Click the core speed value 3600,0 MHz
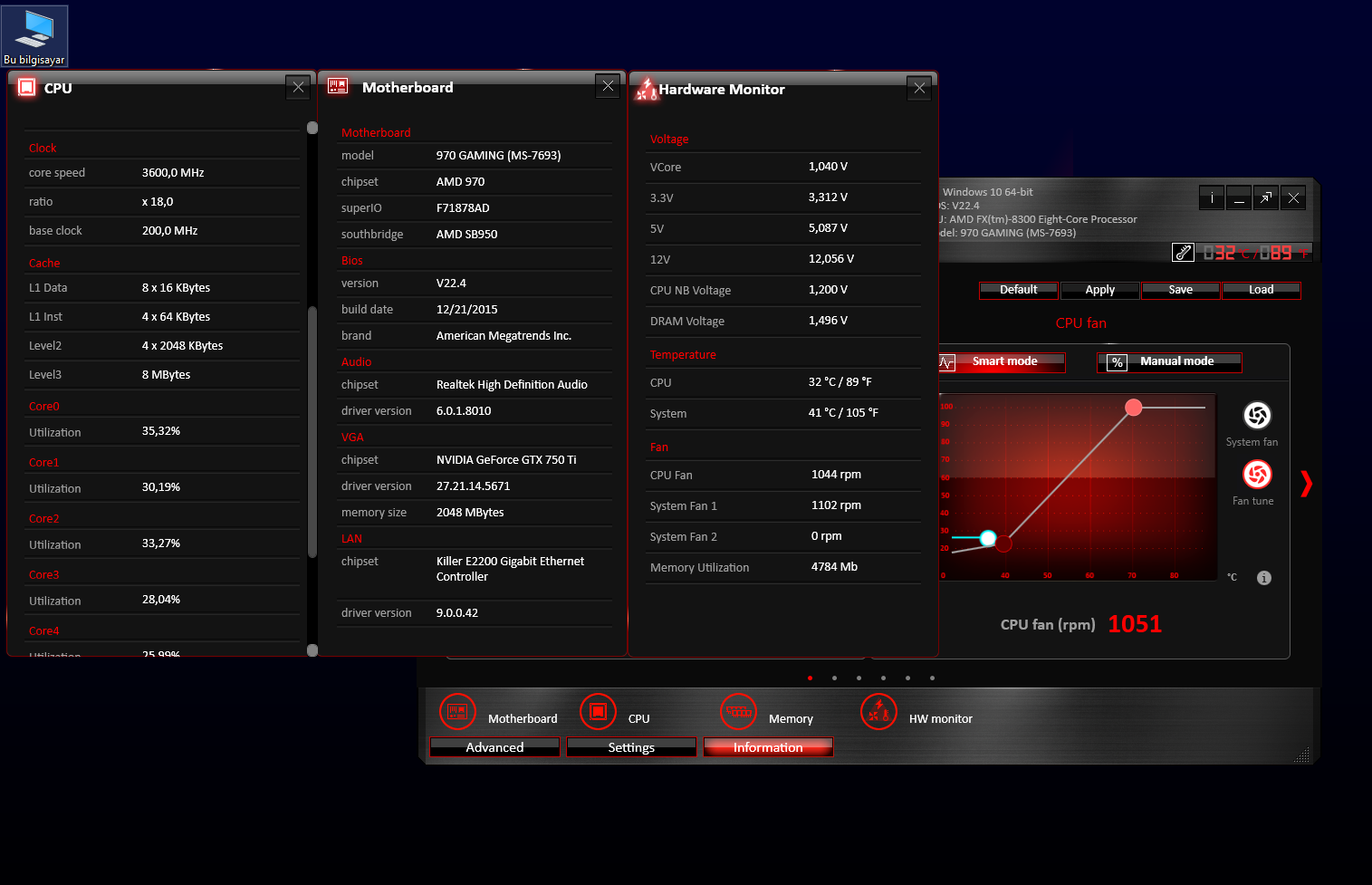The height and width of the screenshot is (885, 1372). [173, 173]
